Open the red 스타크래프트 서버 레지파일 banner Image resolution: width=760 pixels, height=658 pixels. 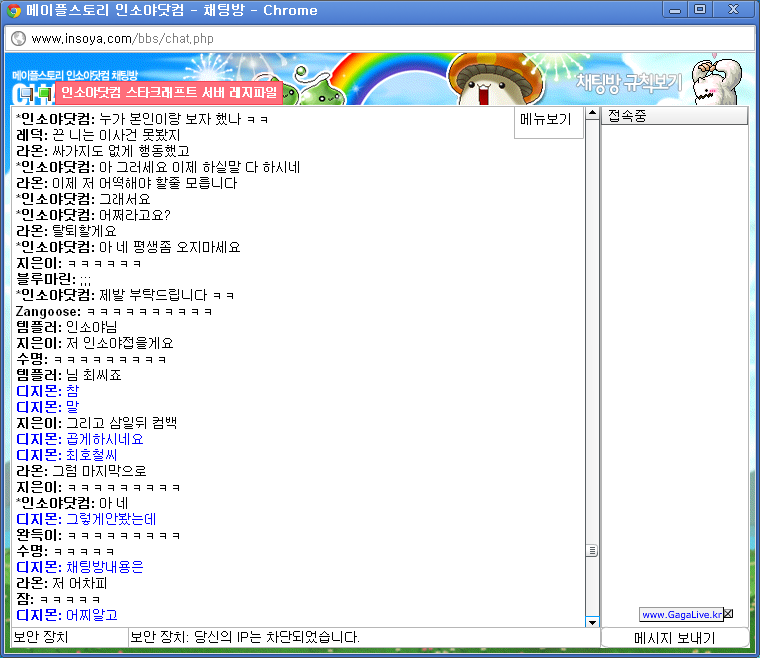(169, 93)
